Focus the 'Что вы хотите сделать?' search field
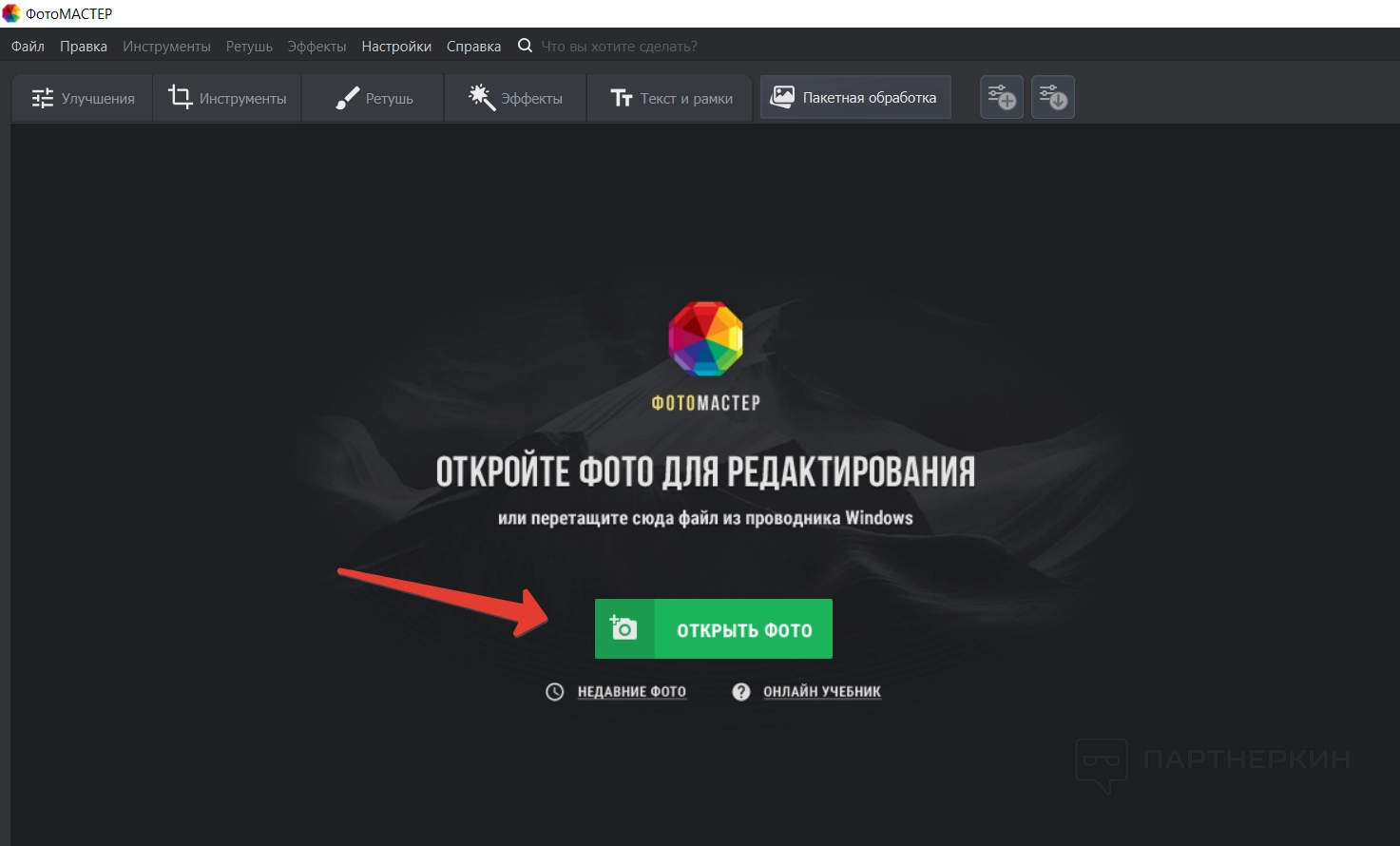 click(x=620, y=47)
